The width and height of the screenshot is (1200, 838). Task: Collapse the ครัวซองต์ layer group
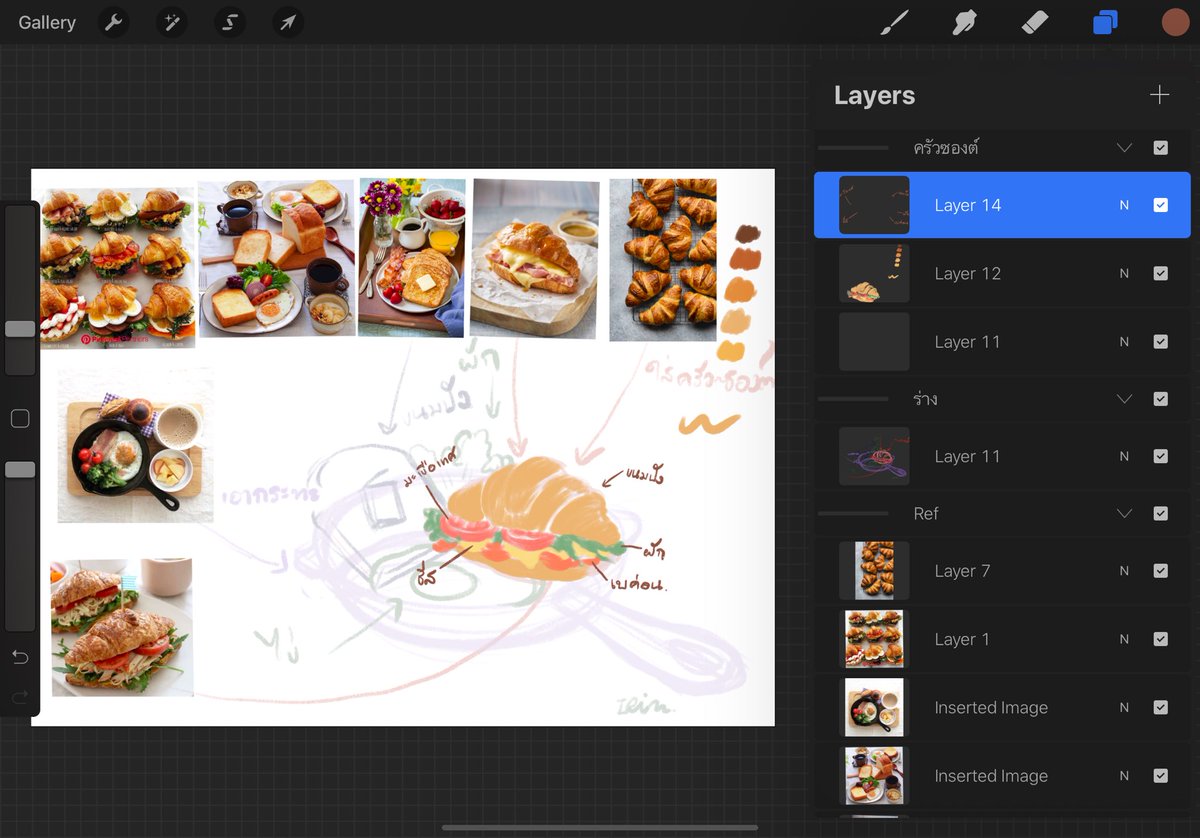pos(1124,148)
